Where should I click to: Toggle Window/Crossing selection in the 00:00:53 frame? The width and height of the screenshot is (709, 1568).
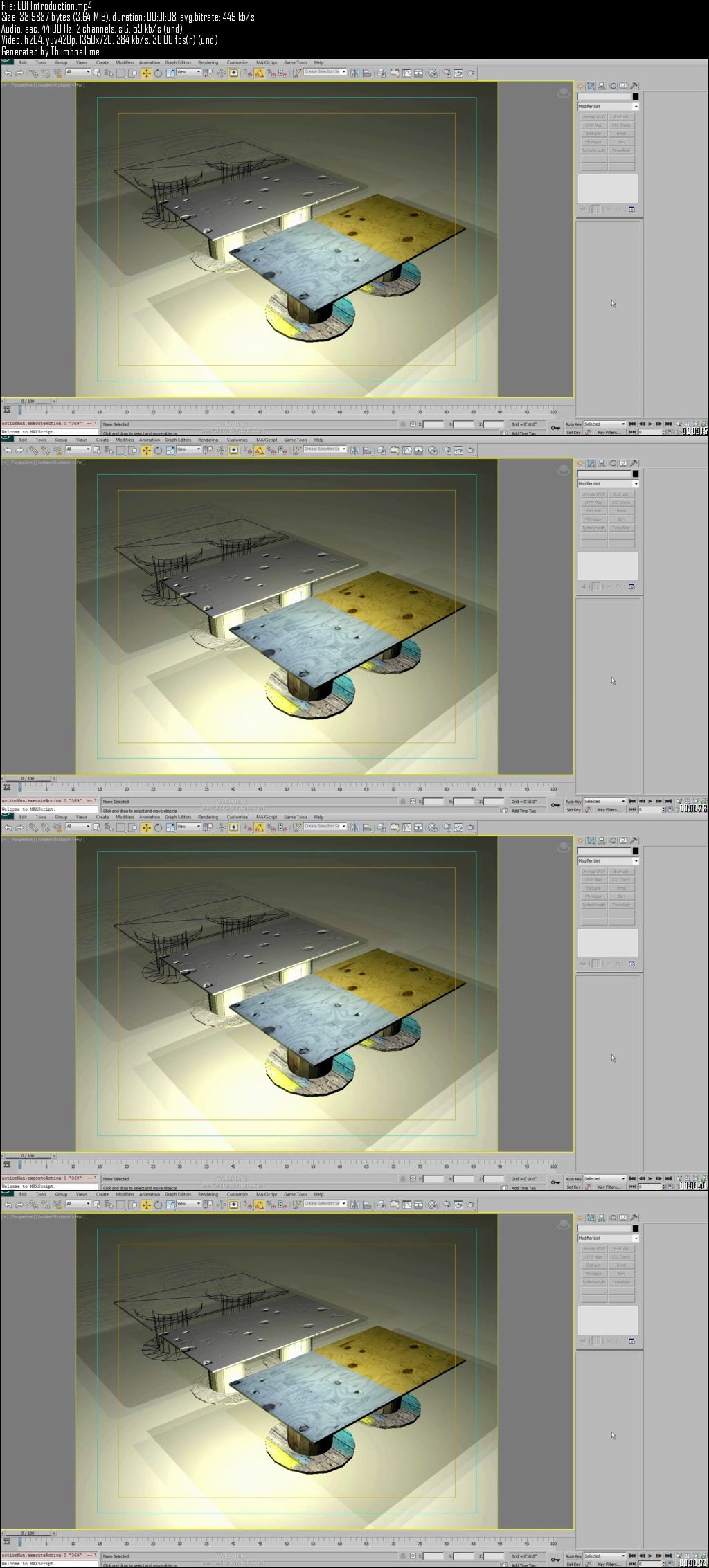(x=132, y=1205)
